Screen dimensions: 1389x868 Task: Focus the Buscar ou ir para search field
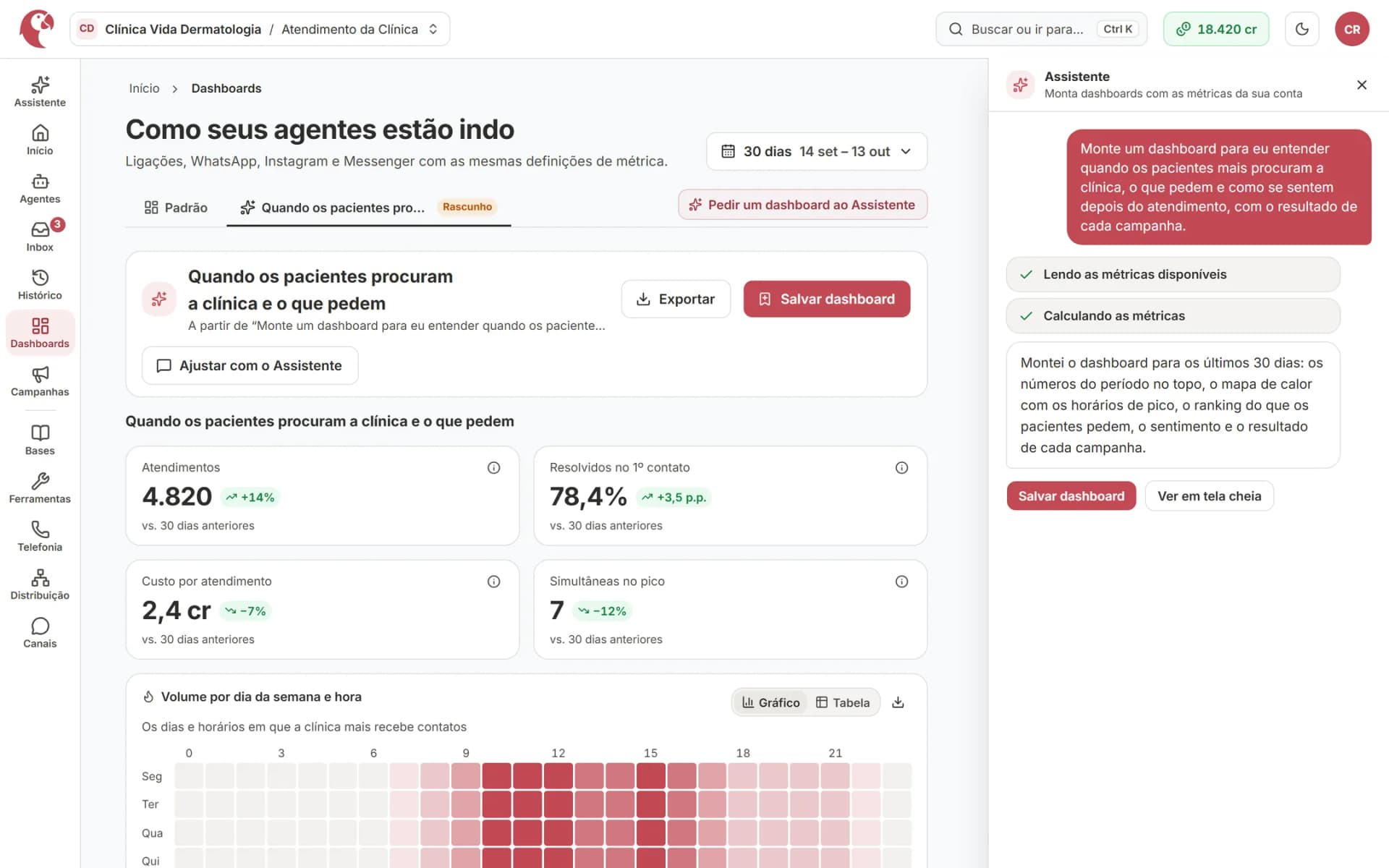click(1041, 29)
